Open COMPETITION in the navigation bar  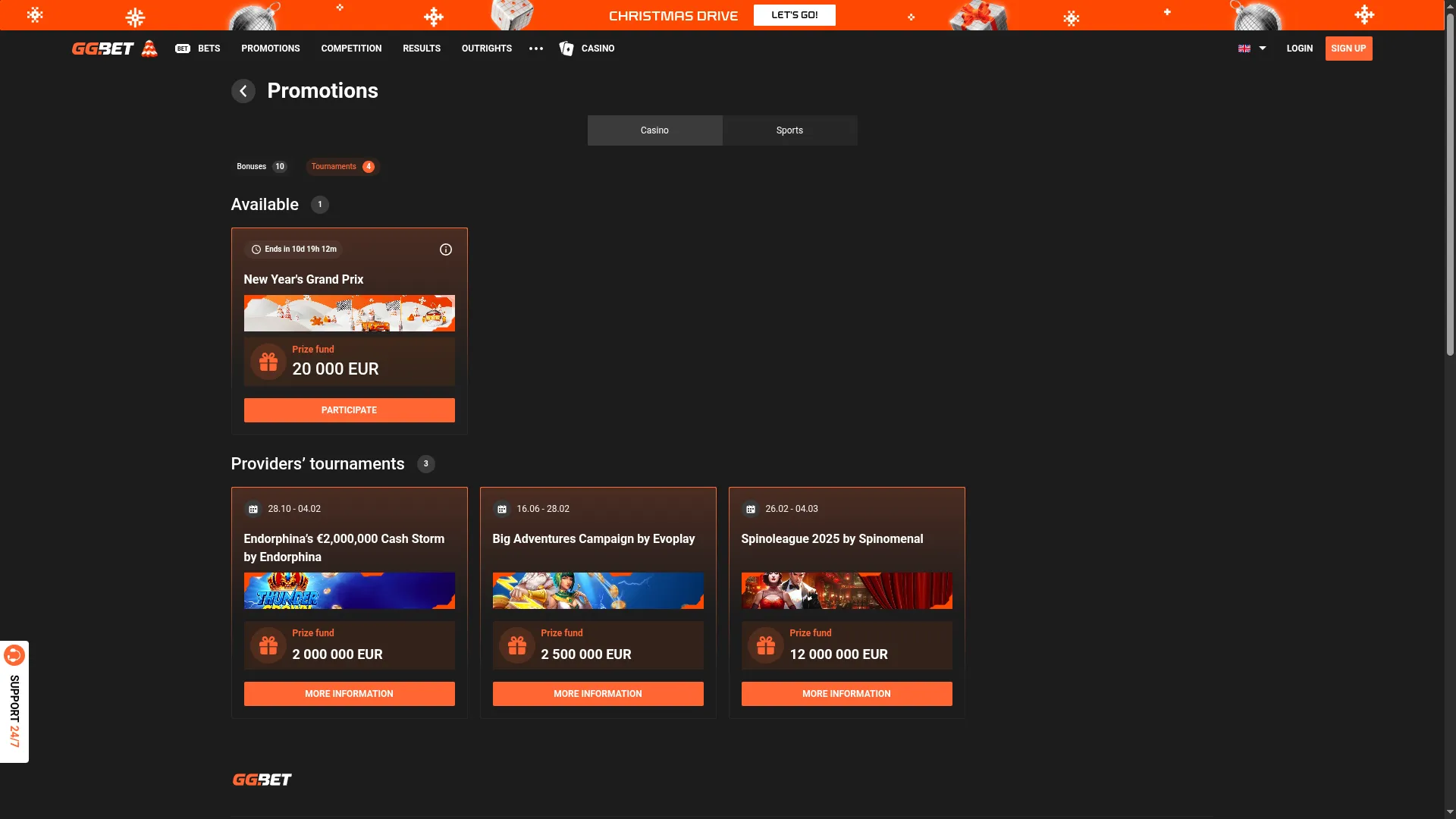click(x=350, y=48)
